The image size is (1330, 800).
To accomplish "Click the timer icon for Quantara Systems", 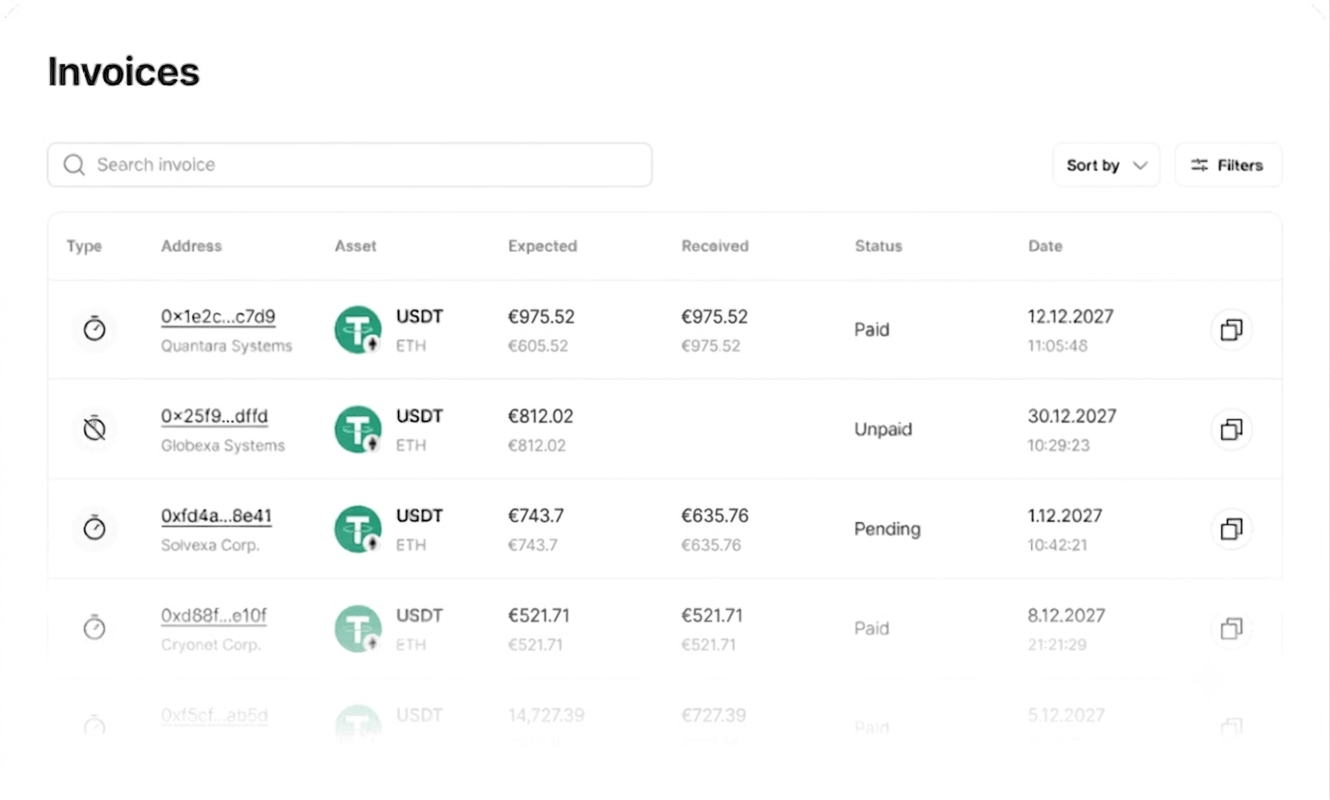I will [94, 328].
